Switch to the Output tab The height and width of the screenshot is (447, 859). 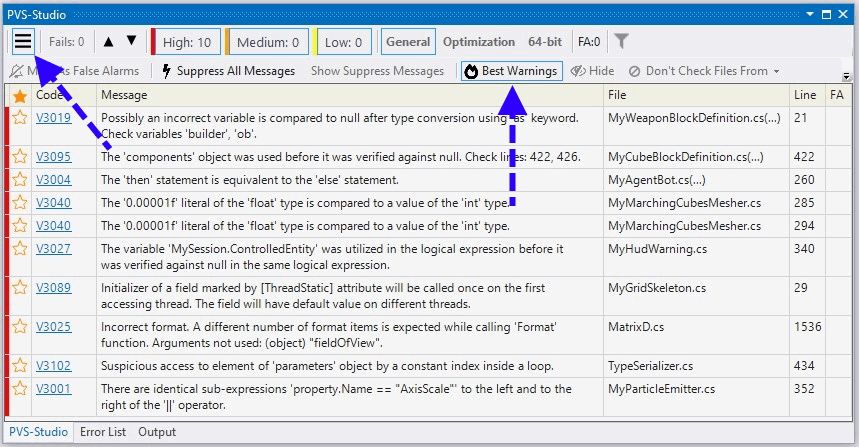(x=157, y=432)
